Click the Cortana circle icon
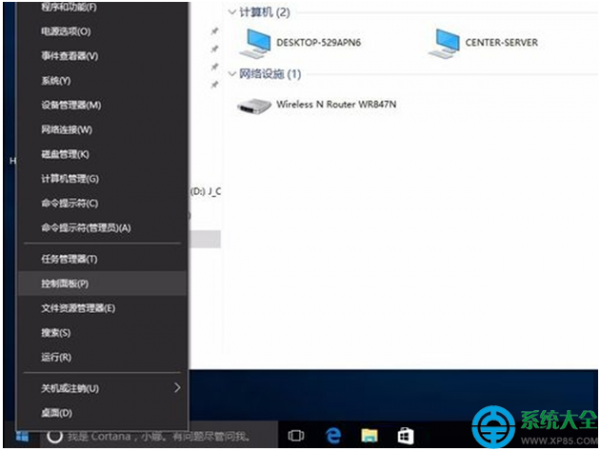Screen dimensions: 600x451 [x=55, y=436]
